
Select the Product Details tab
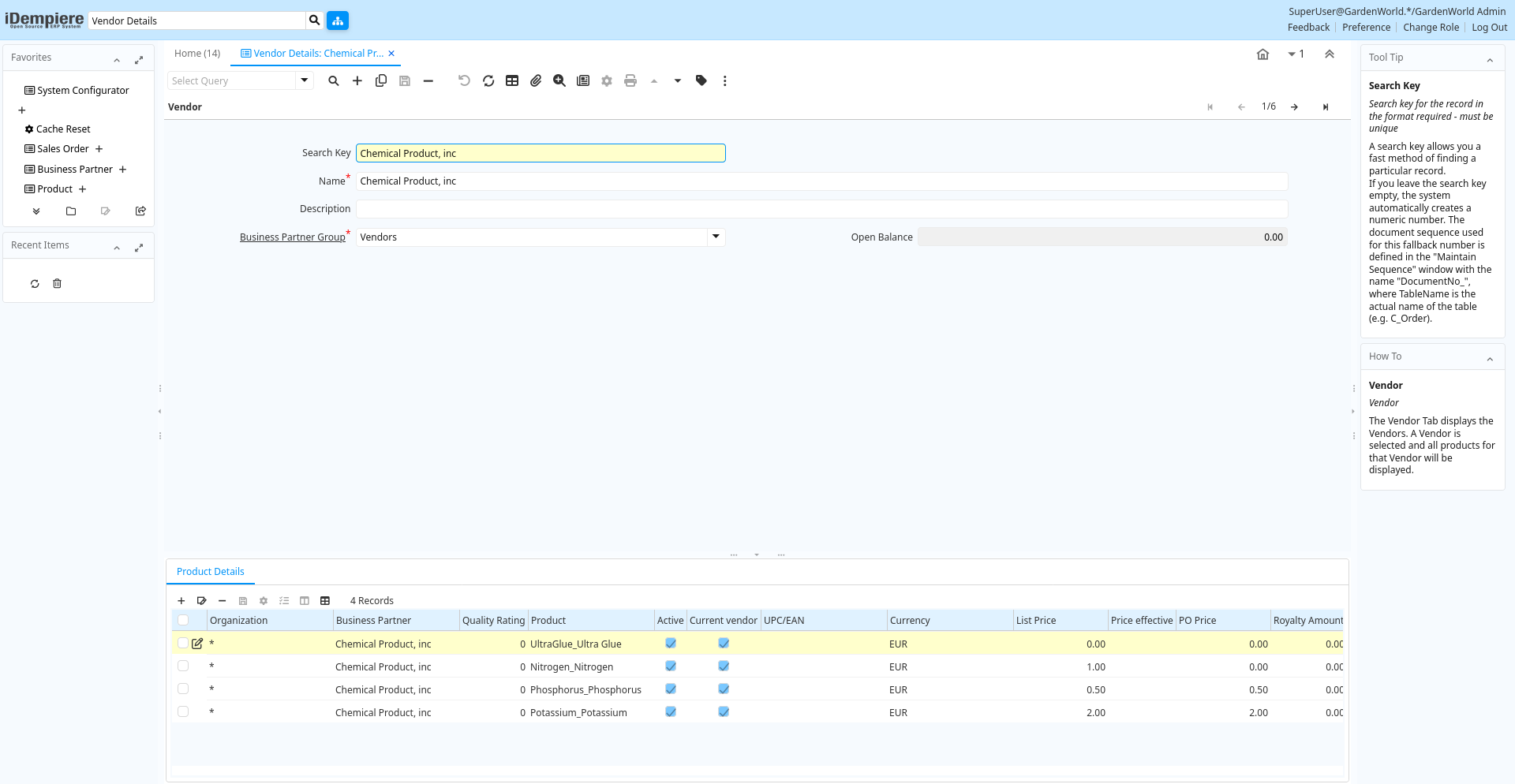pos(211,572)
